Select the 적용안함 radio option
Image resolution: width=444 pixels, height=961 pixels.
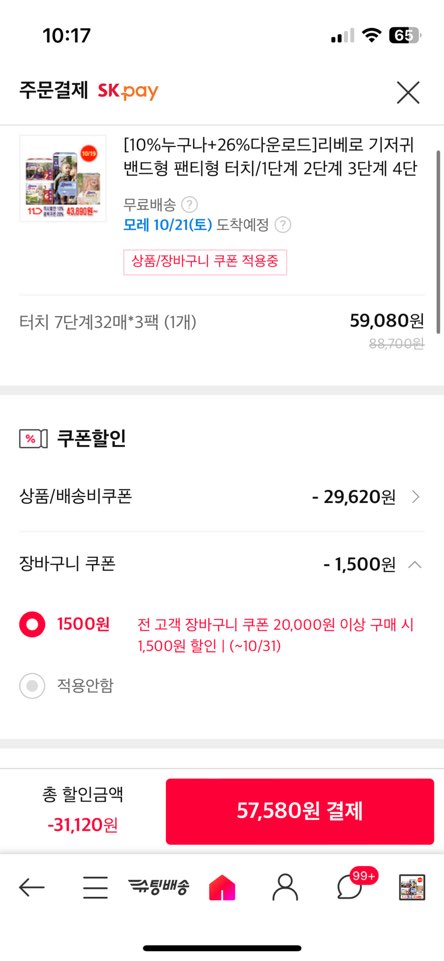32,685
